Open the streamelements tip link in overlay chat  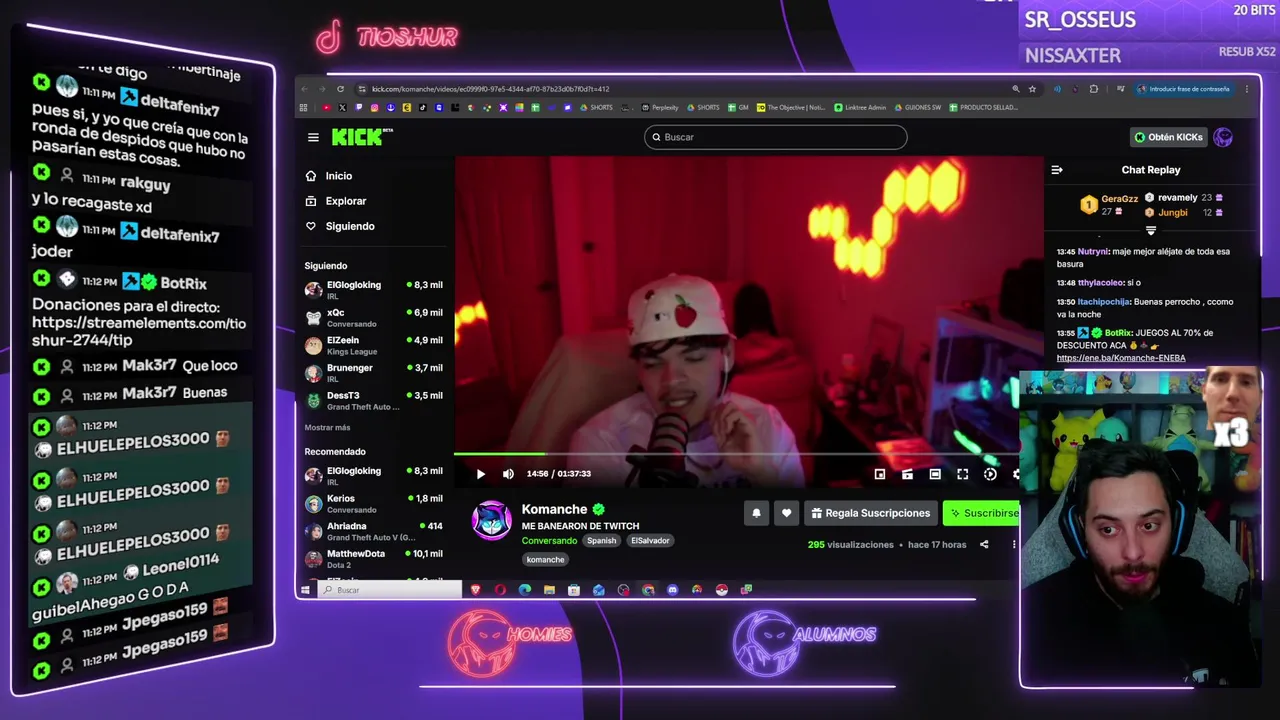(x=139, y=332)
